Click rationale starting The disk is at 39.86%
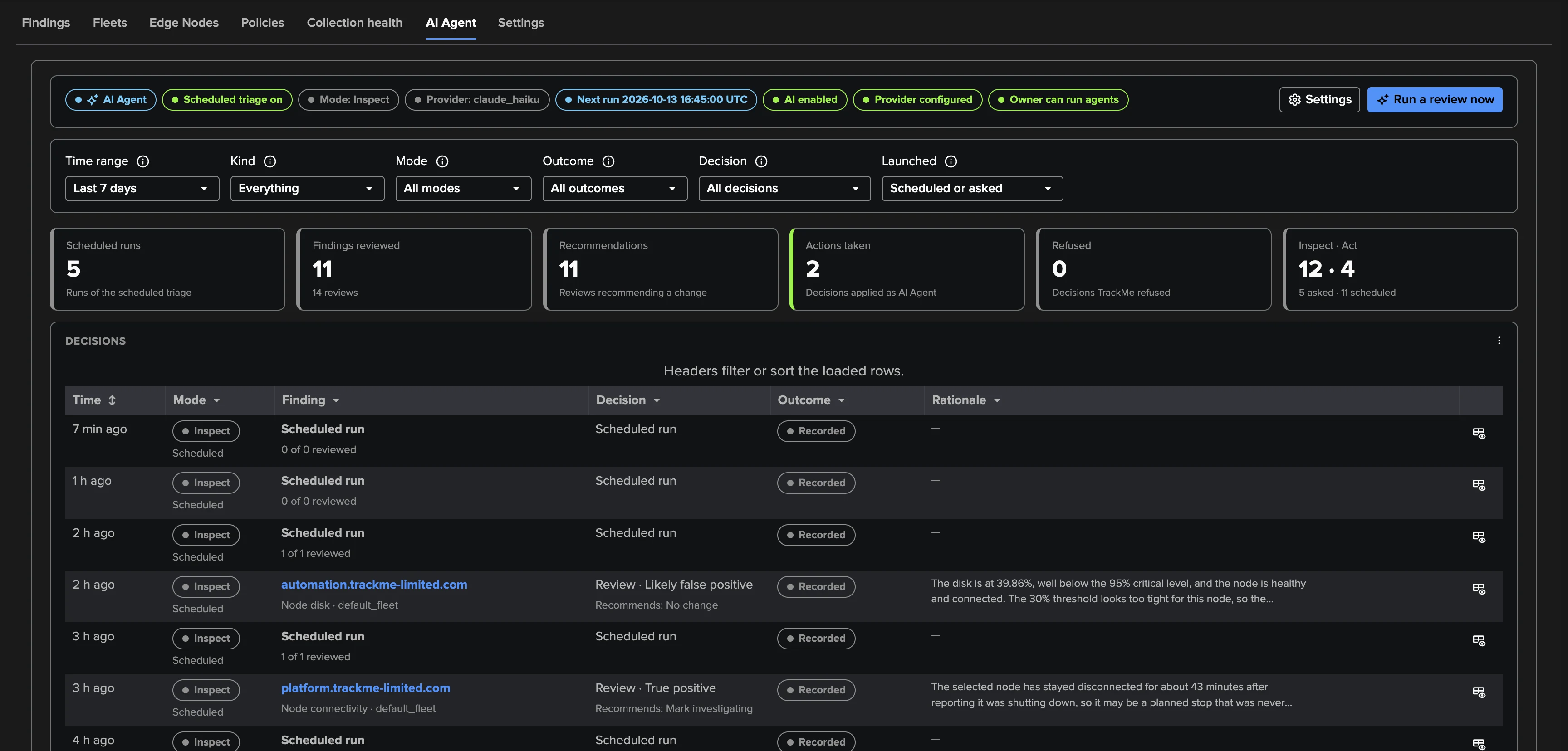This screenshot has width=1568, height=751. point(1118,591)
